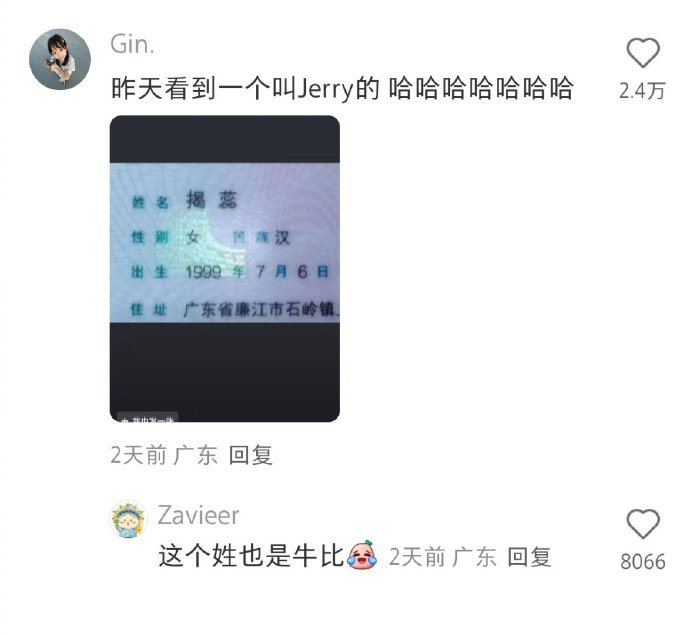The height and width of the screenshot is (635, 690).
Task: Tap the crying-laughing emoji in Zavieer's reply
Action: [362, 555]
